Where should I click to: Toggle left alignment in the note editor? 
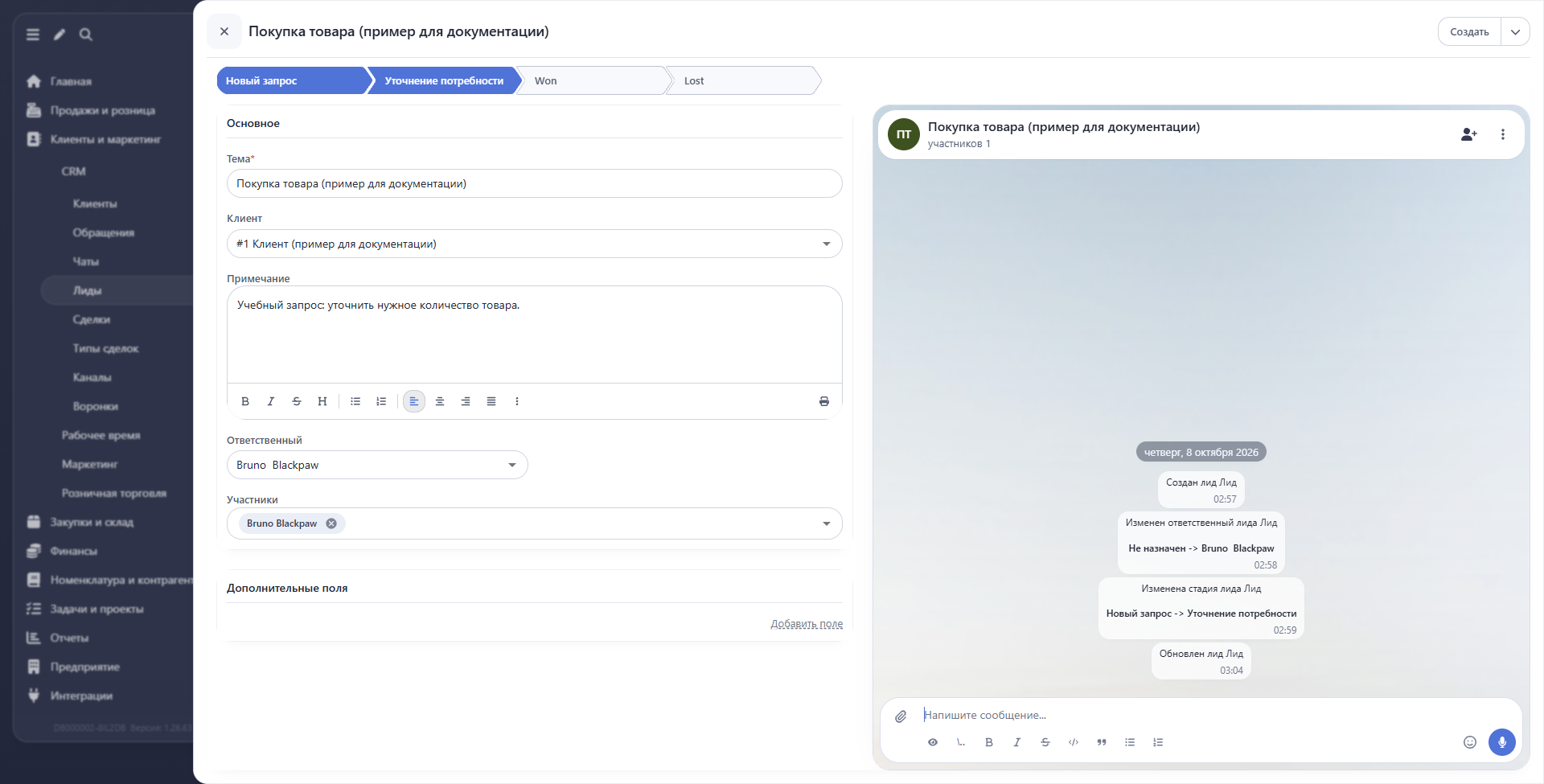pos(414,401)
